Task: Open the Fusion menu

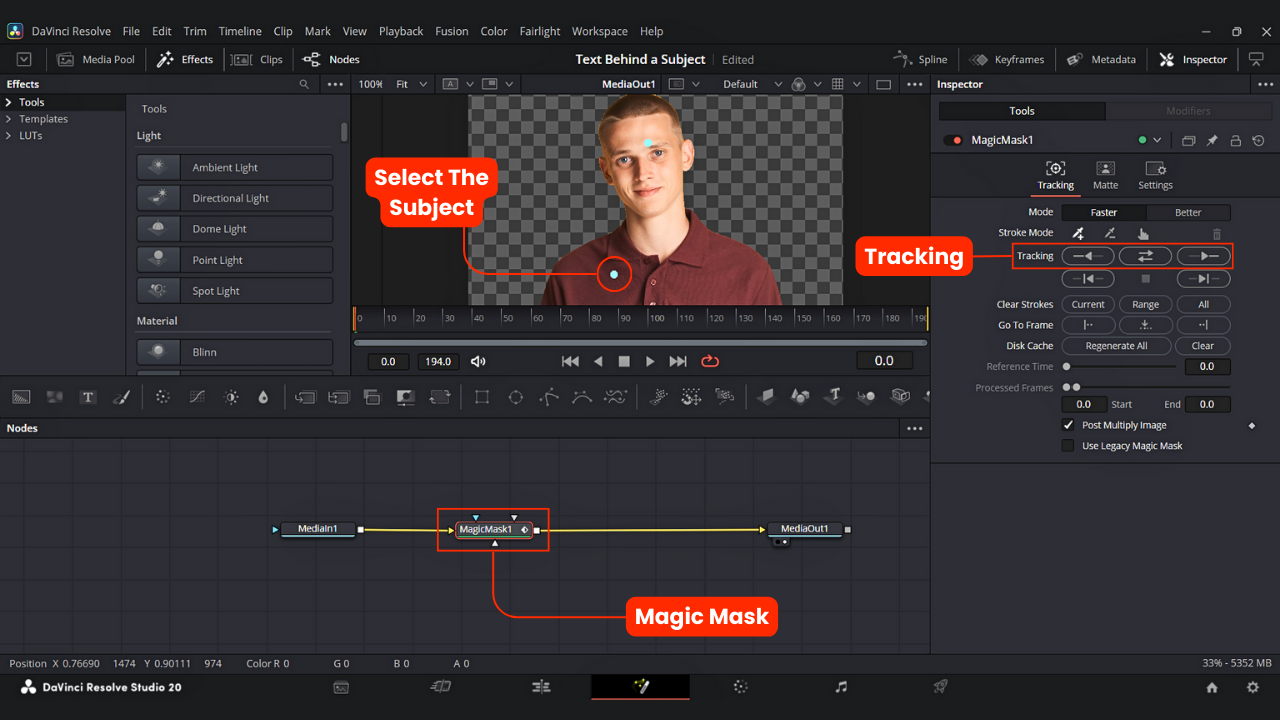Action: point(451,31)
